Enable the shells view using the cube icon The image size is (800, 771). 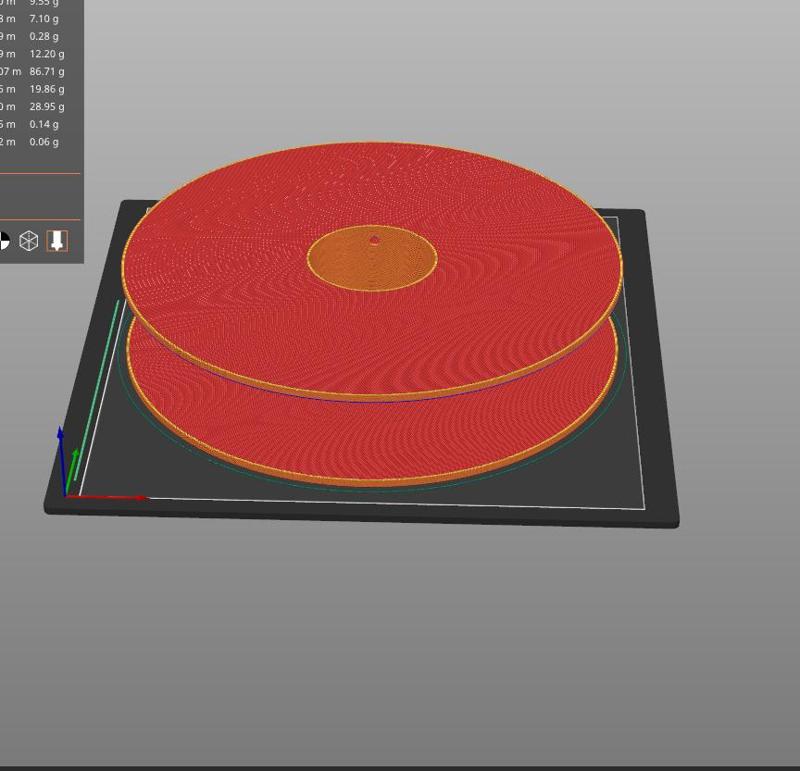tap(28, 239)
